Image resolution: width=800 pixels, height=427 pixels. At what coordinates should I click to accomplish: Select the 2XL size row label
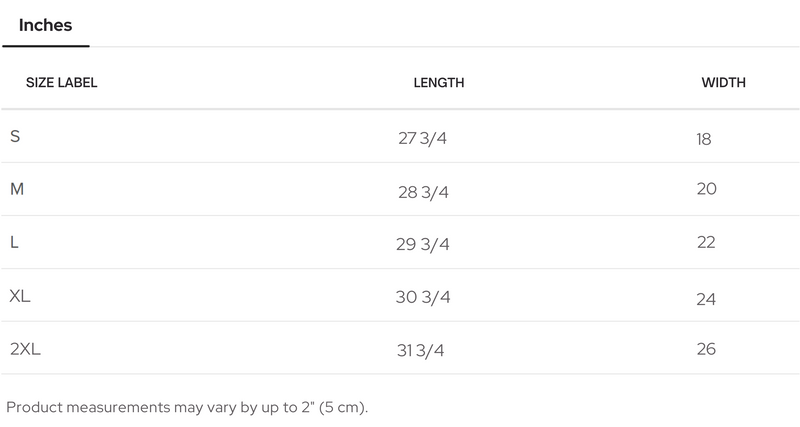pyautogui.click(x=25, y=349)
